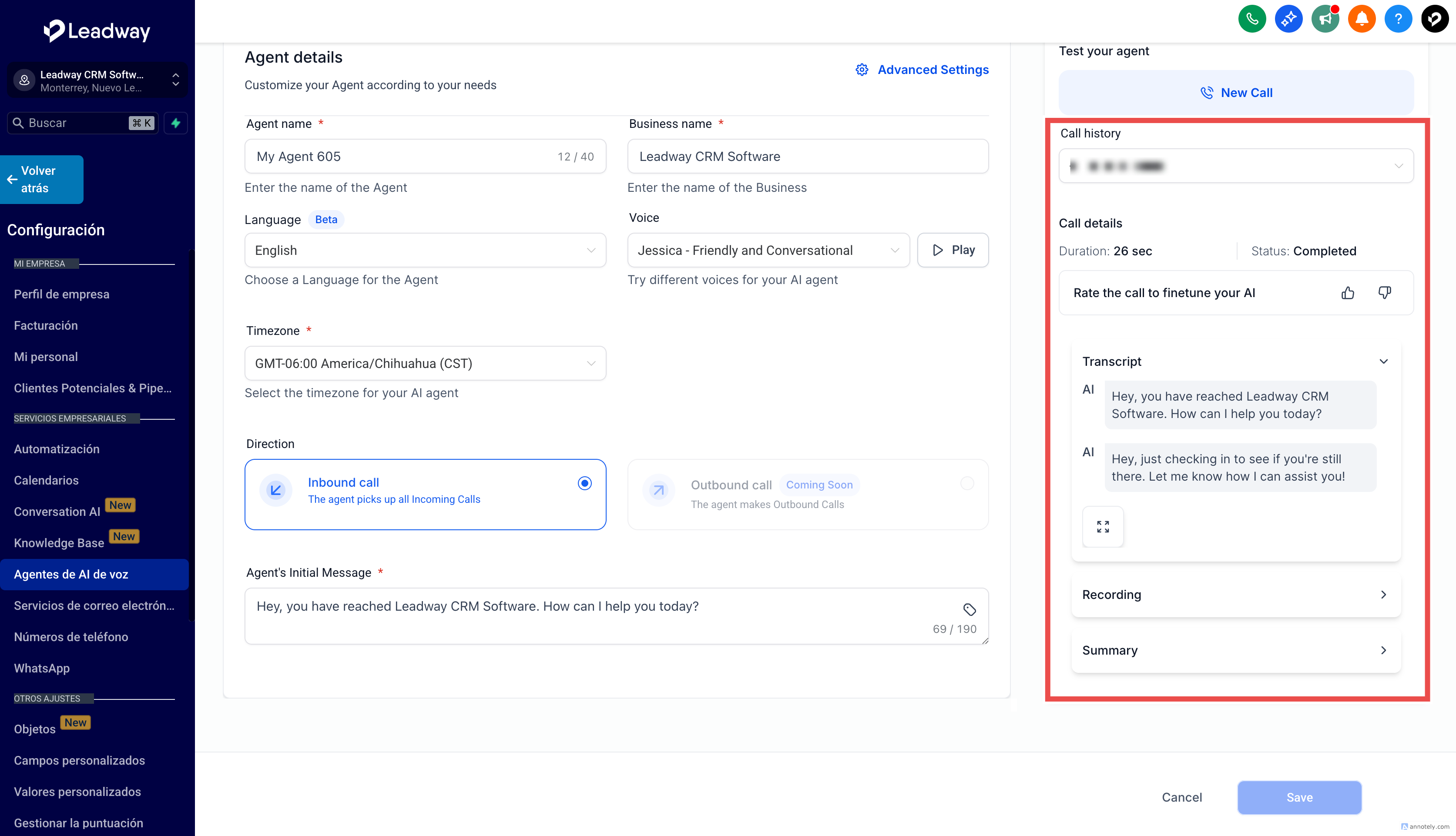This screenshot has width=1456, height=836.
Task: Click the green phone dialer icon
Action: pyautogui.click(x=1251, y=19)
